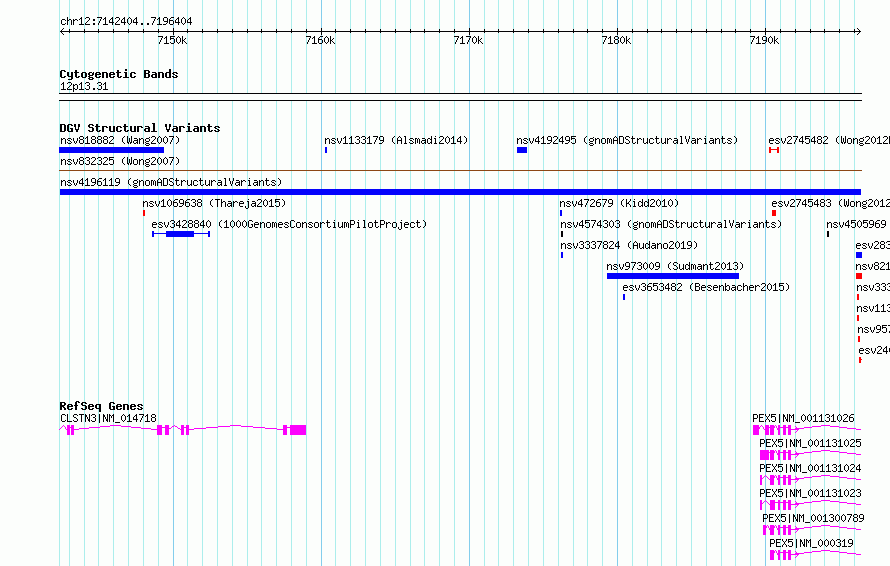Click the blue esv3428840 glyph with whiskers
Viewport: 890px width, 566px height.
(x=181, y=234)
